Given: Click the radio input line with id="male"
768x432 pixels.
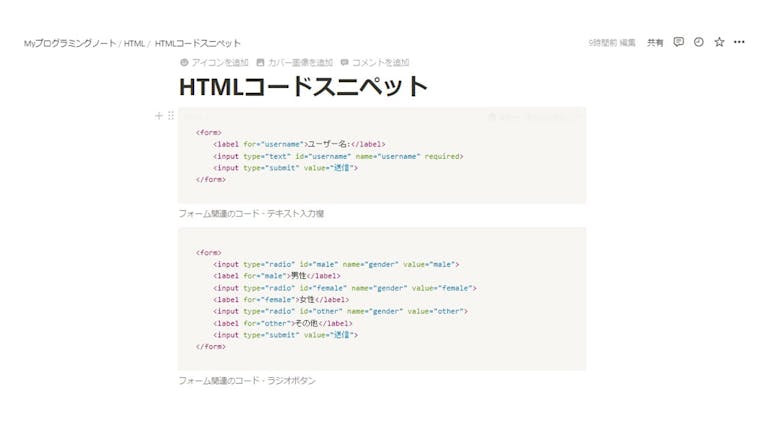Looking at the screenshot, I should [x=336, y=264].
